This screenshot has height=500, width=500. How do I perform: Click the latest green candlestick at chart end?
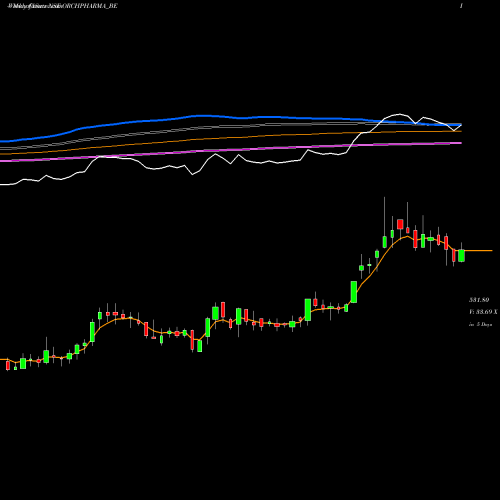(461, 255)
